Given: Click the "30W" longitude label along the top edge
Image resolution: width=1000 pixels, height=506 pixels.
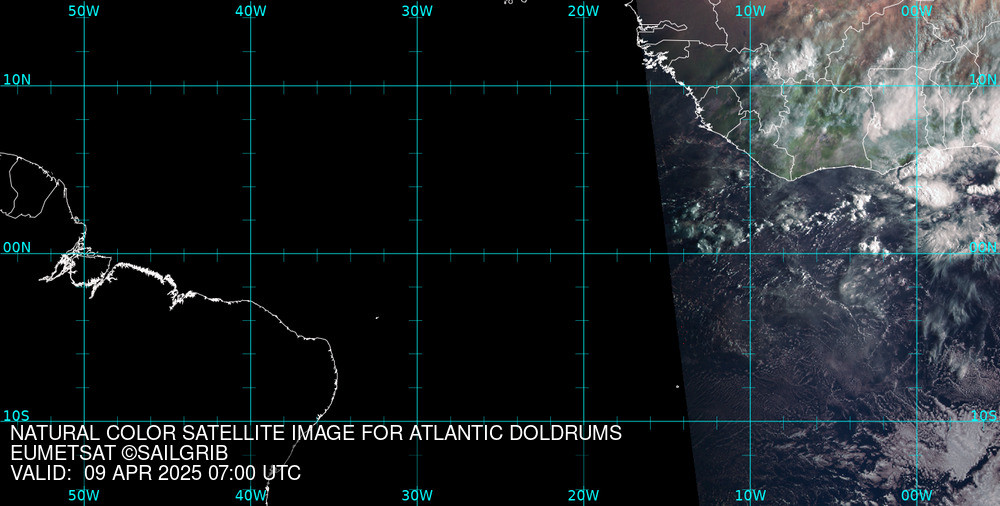Looking at the screenshot, I should tap(418, 11).
